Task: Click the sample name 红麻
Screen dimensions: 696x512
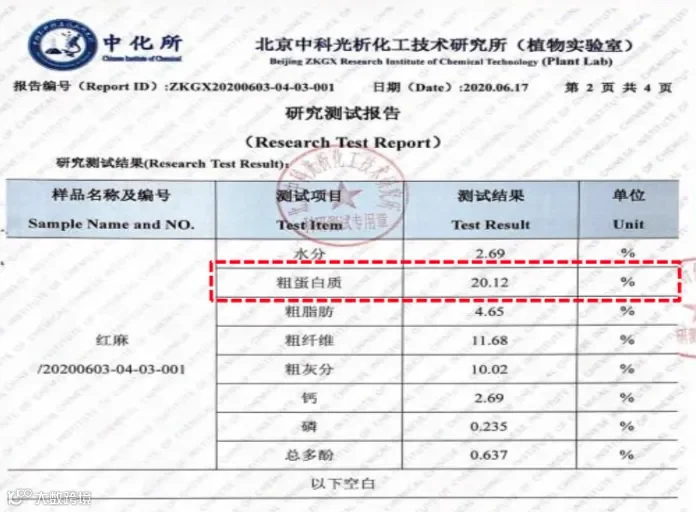Action: [x=112, y=341]
